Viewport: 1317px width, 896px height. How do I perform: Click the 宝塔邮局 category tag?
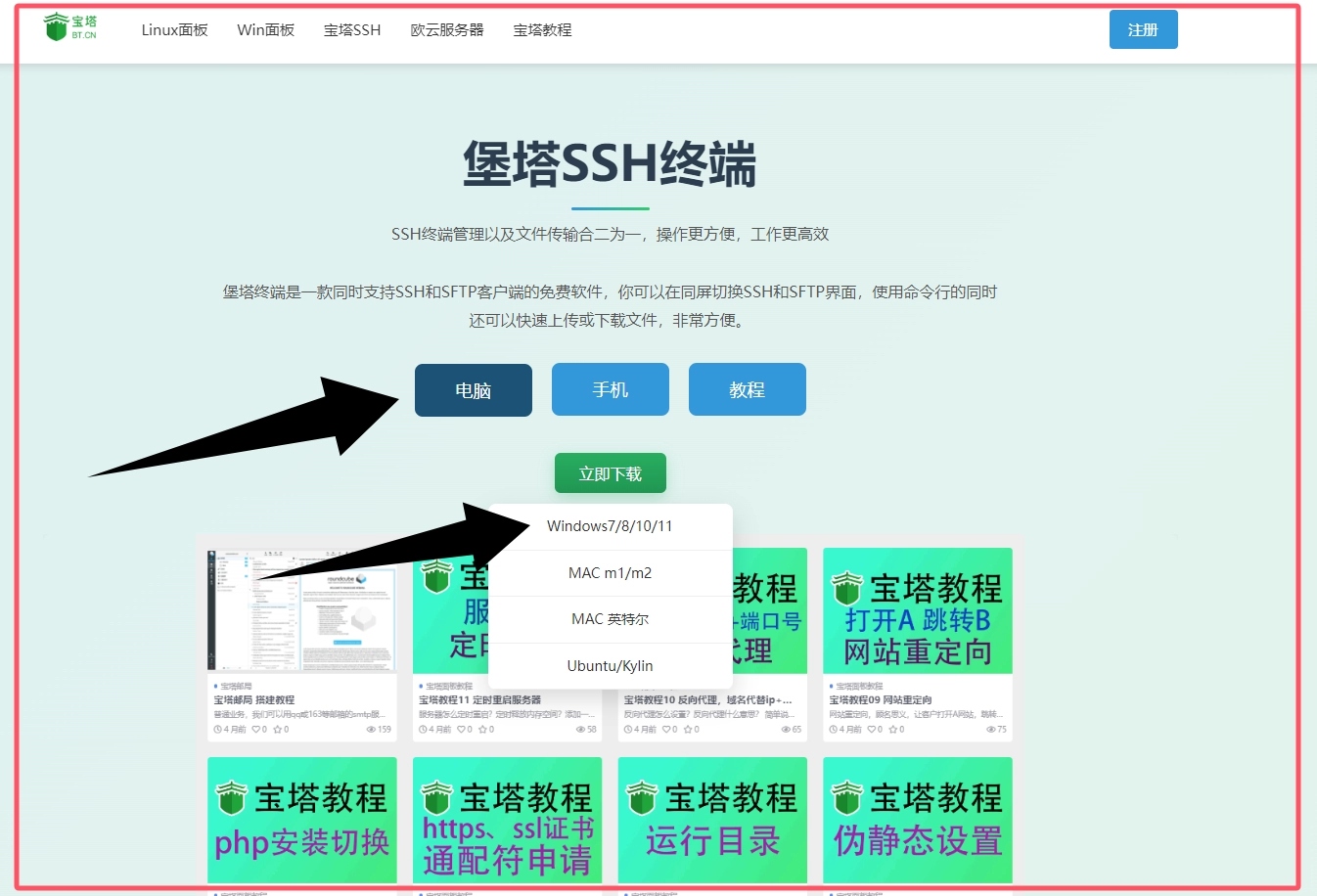(x=234, y=687)
